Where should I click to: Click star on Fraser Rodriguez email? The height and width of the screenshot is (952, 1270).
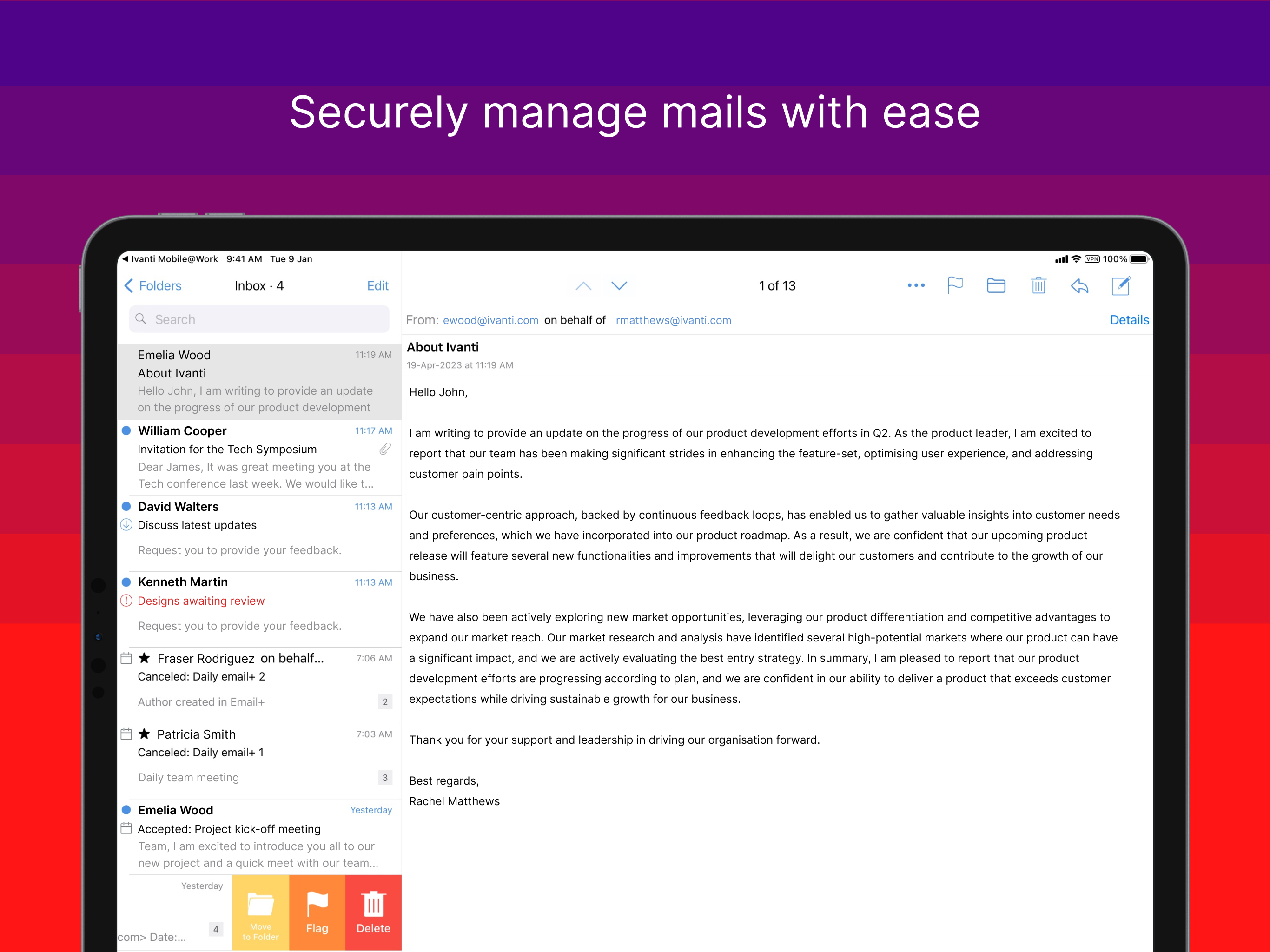(144, 658)
